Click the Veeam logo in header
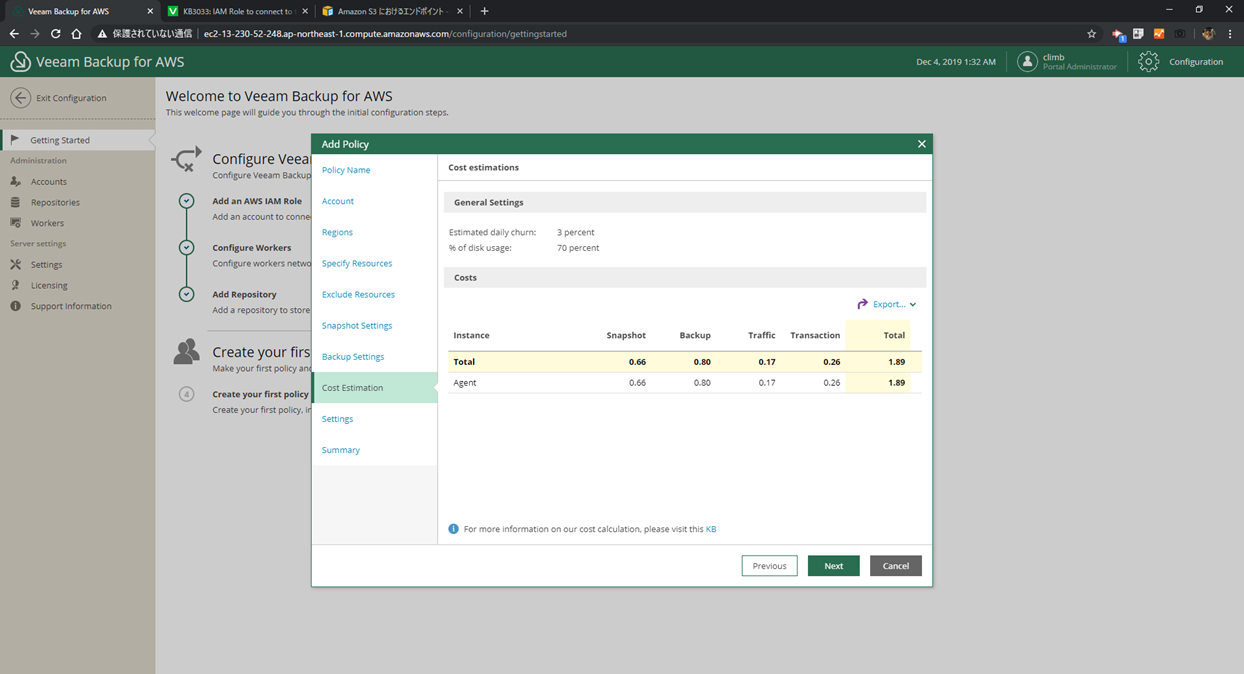Viewport: 1244px width, 674px height. pos(20,62)
